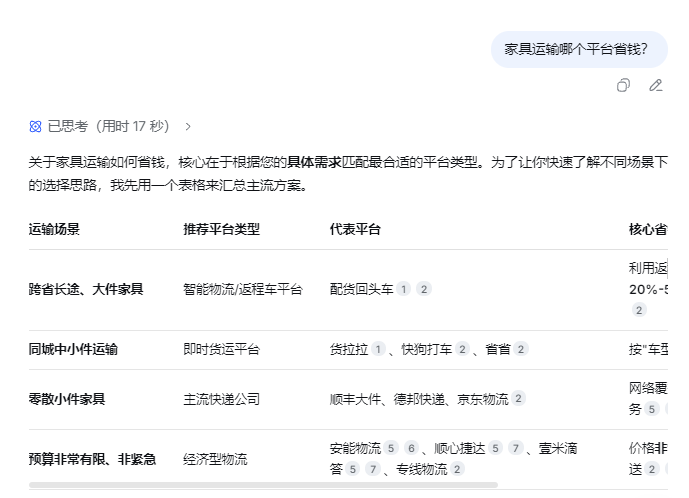
Task: Open citation 2 after 价格非…送 text
Action: (x=652, y=469)
